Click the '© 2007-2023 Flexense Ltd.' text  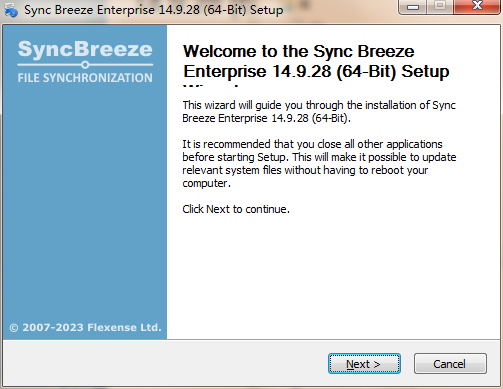tap(85, 327)
